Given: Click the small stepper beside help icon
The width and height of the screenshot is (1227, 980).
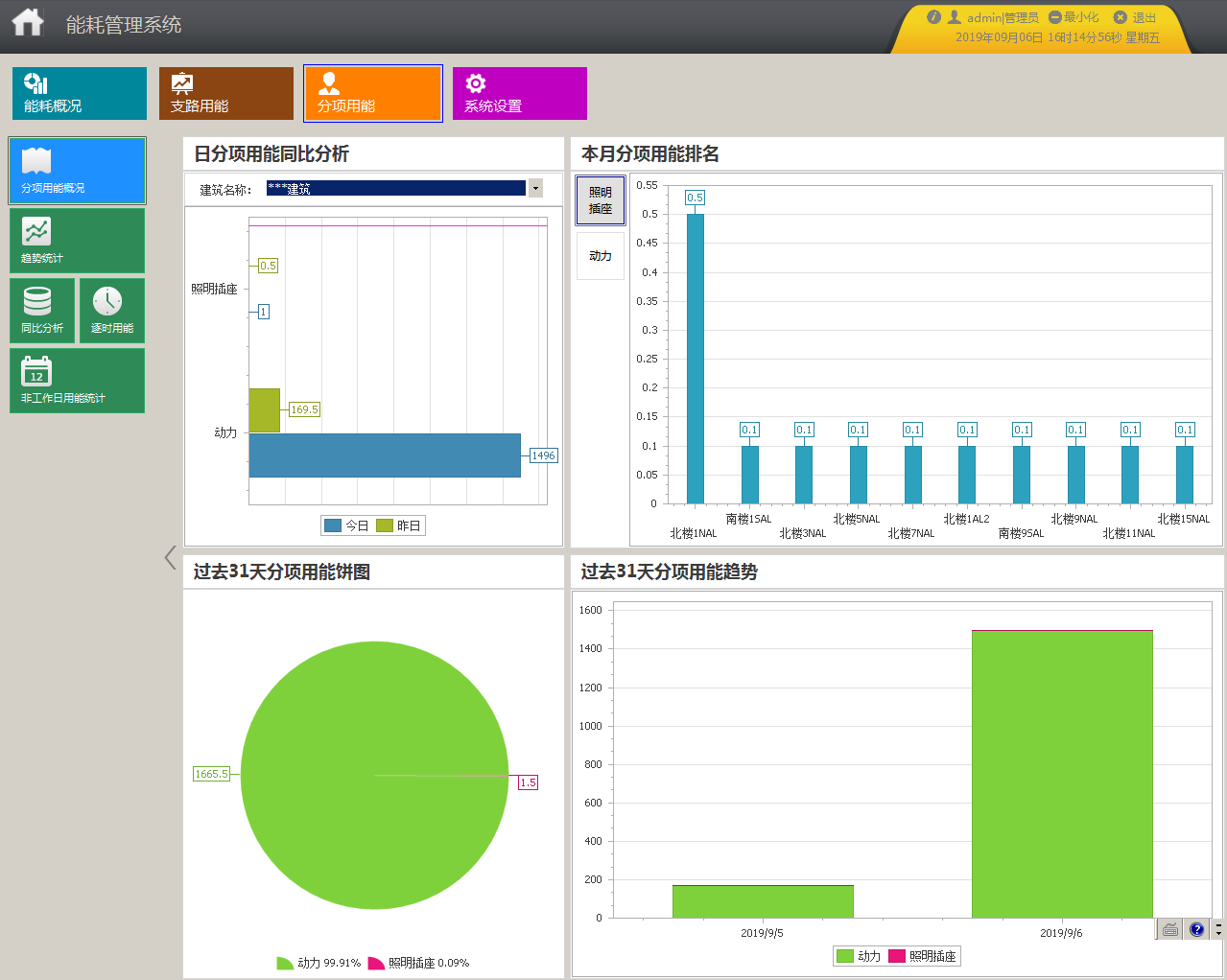Looking at the screenshot, I should (x=1218, y=928).
